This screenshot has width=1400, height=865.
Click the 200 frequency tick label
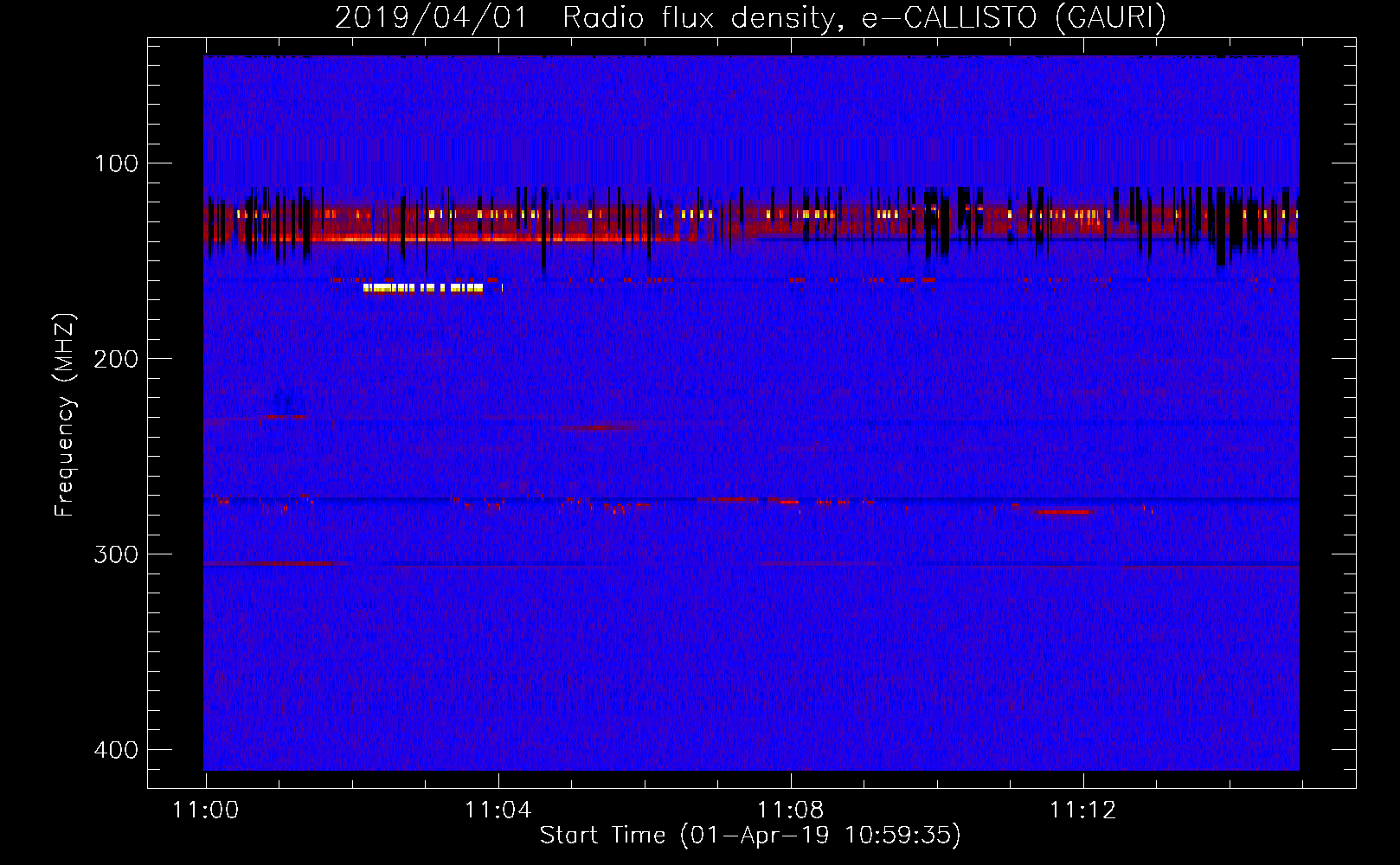[116, 359]
